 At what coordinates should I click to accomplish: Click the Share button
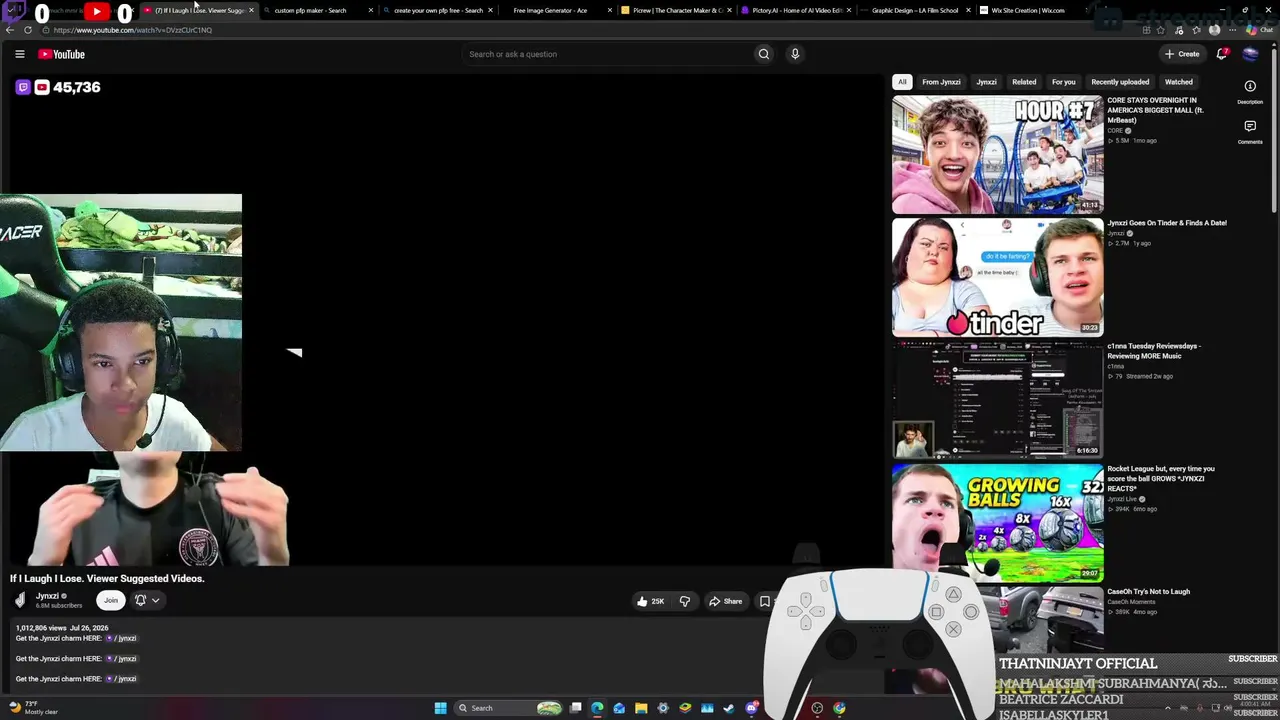[726, 601]
